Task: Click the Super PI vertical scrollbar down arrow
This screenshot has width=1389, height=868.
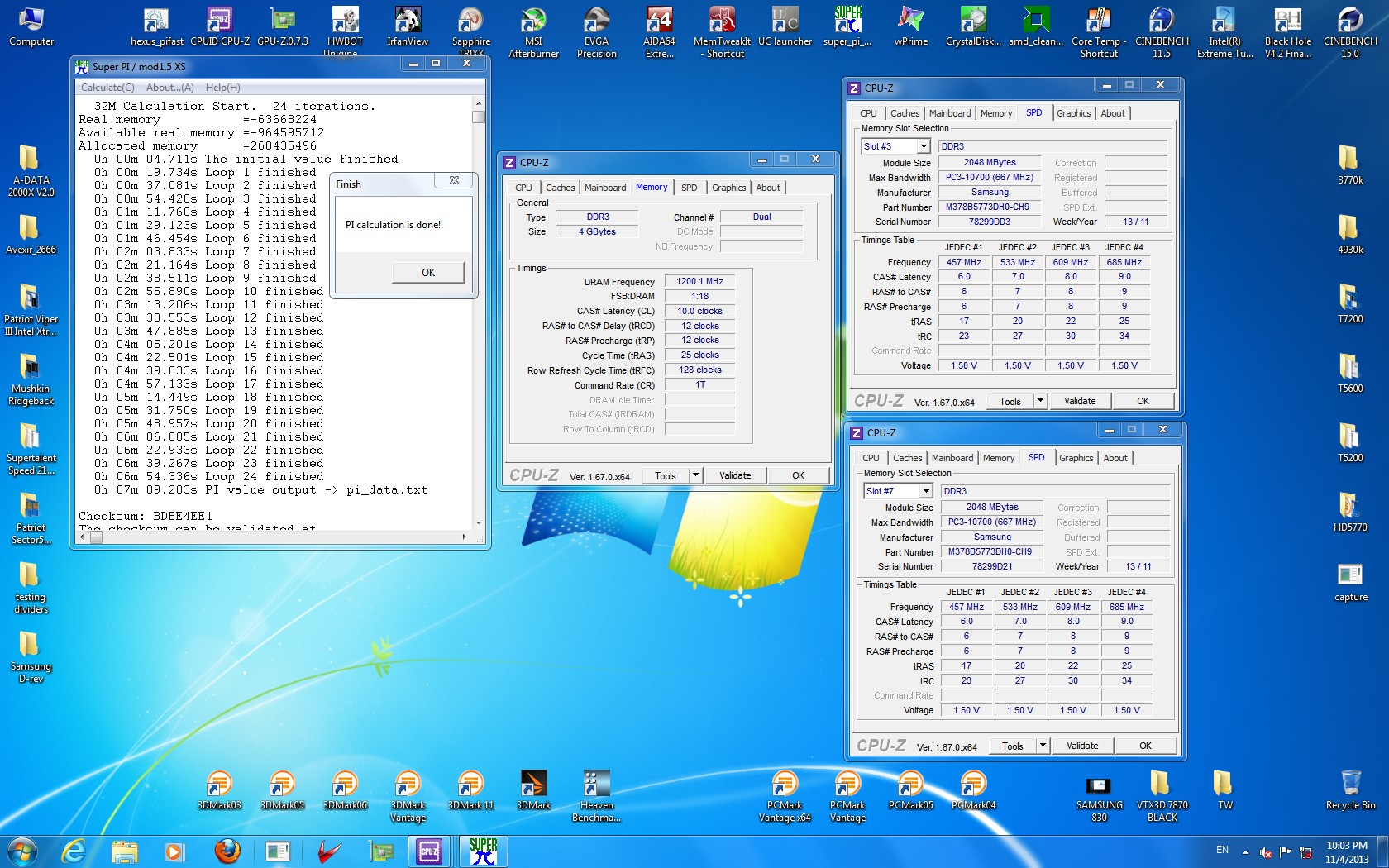Action: coord(478,522)
